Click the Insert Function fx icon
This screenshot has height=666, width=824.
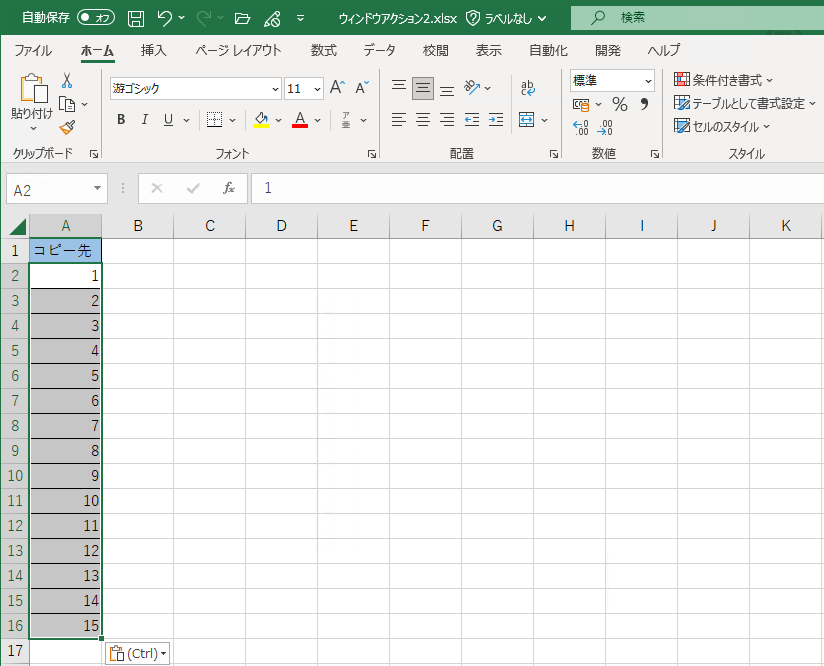click(x=229, y=188)
